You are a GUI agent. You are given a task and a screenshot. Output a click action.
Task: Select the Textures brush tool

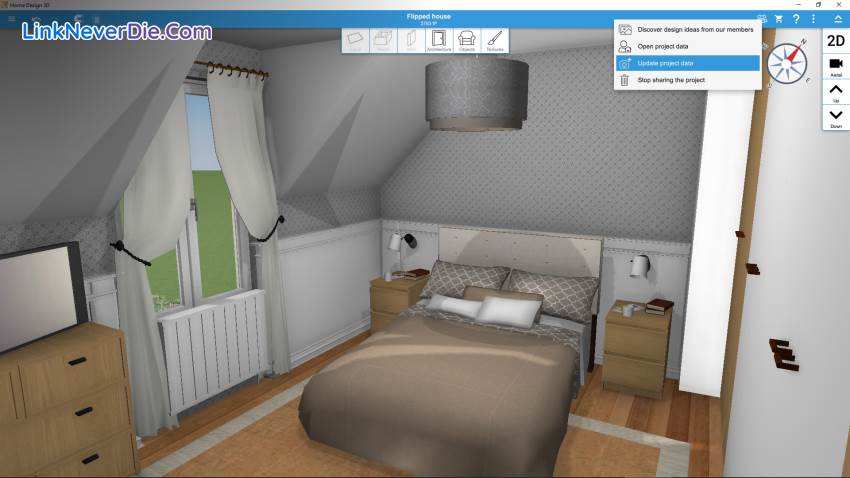point(494,40)
